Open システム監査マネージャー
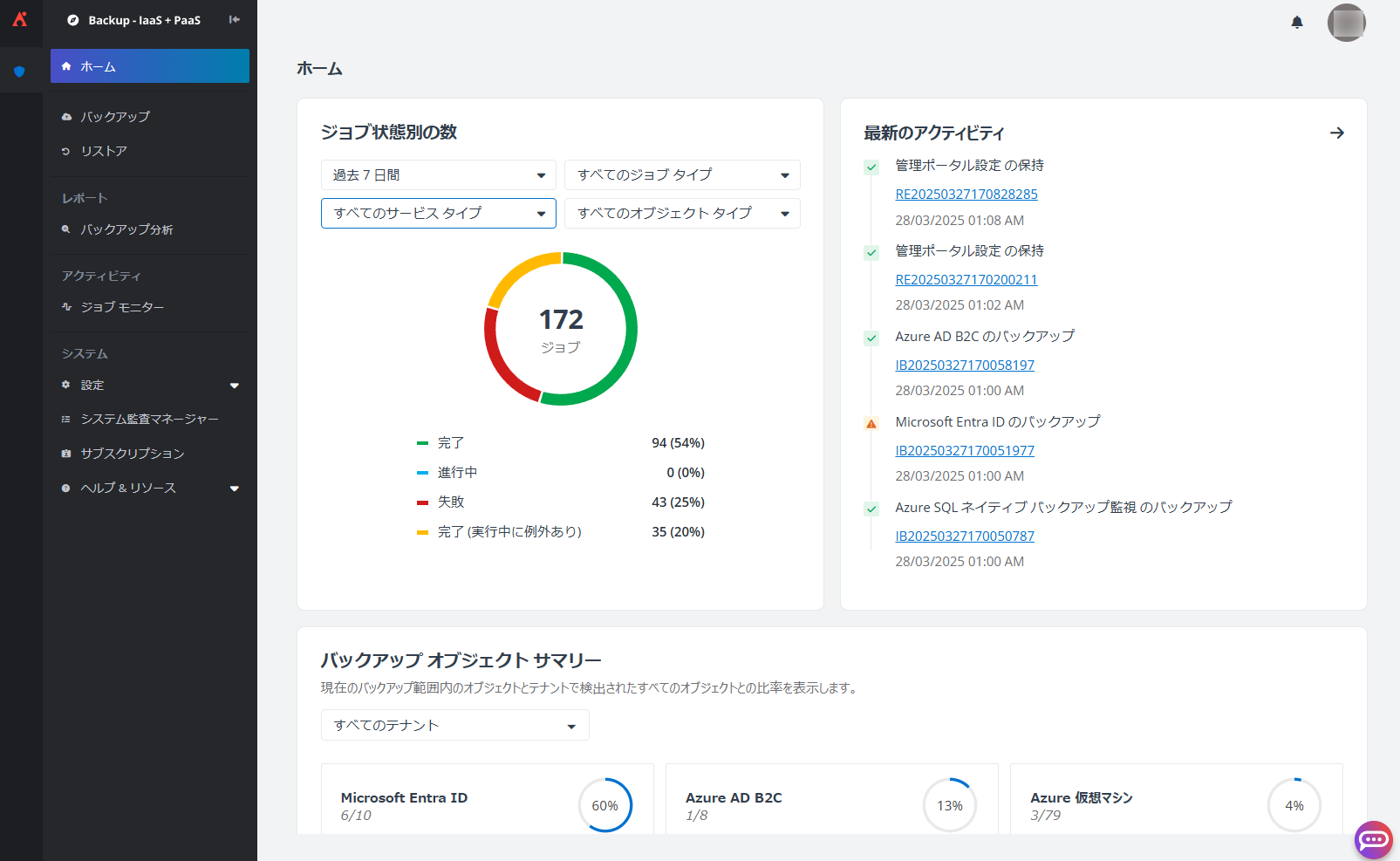1400x861 pixels. click(x=150, y=419)
